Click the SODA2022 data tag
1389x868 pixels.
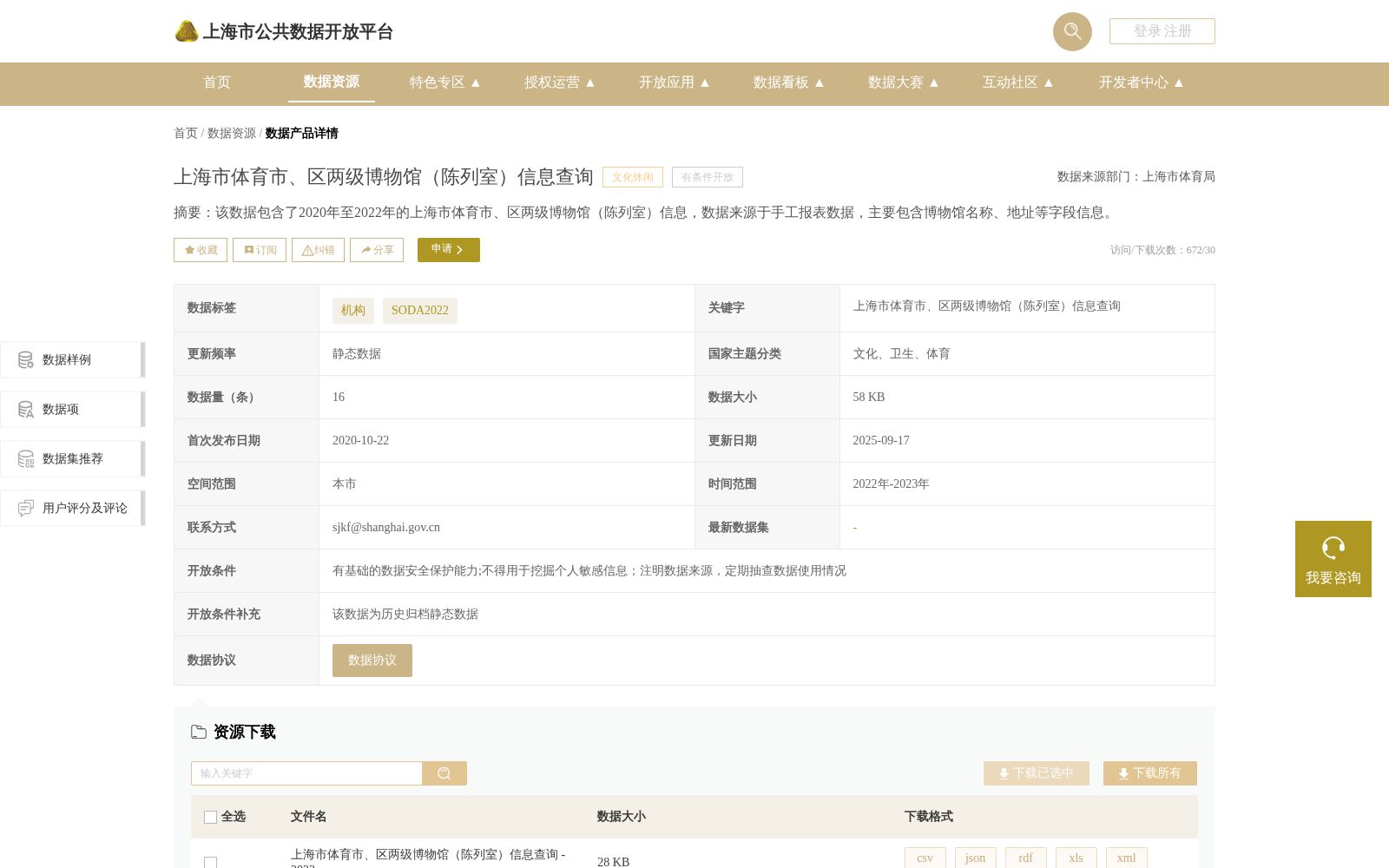pos(420,311)
